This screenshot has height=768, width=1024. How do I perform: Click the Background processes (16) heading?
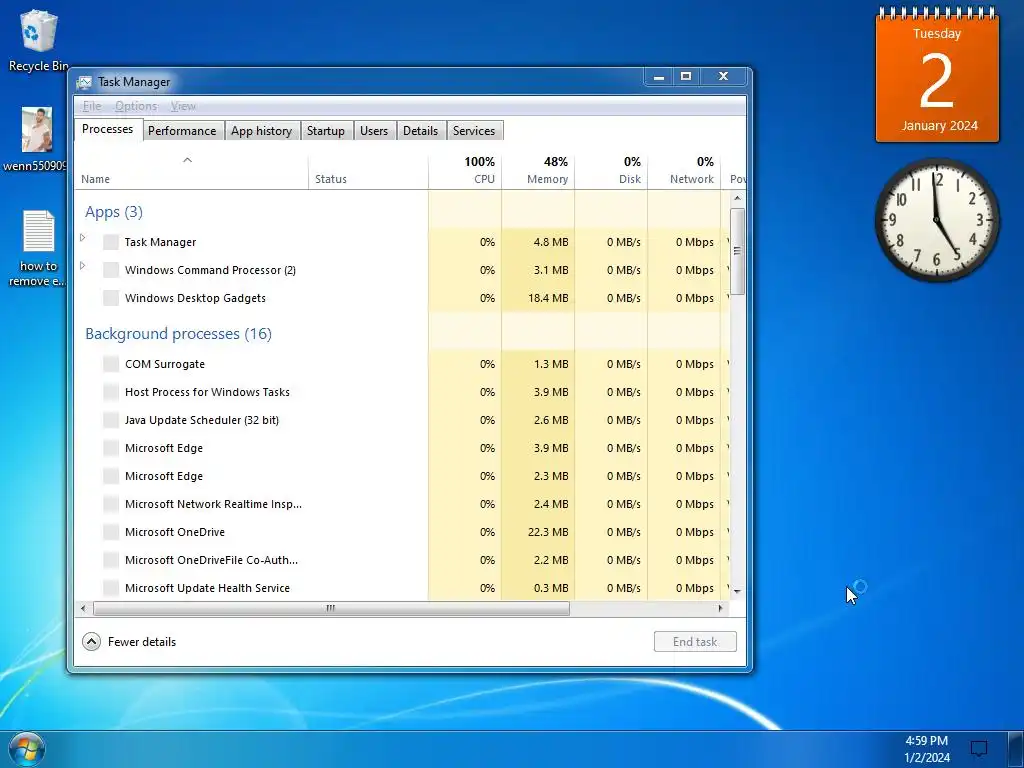pyautogui.click(x=178, y=334)
